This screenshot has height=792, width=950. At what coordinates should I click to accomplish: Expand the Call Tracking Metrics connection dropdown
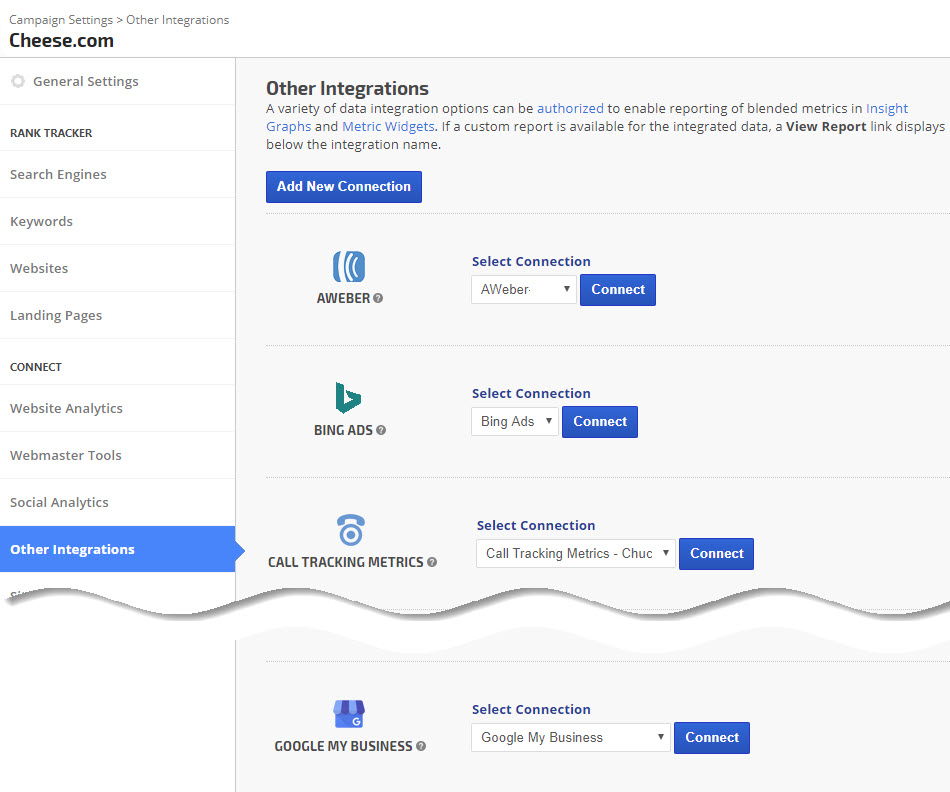tap(575, 554)
